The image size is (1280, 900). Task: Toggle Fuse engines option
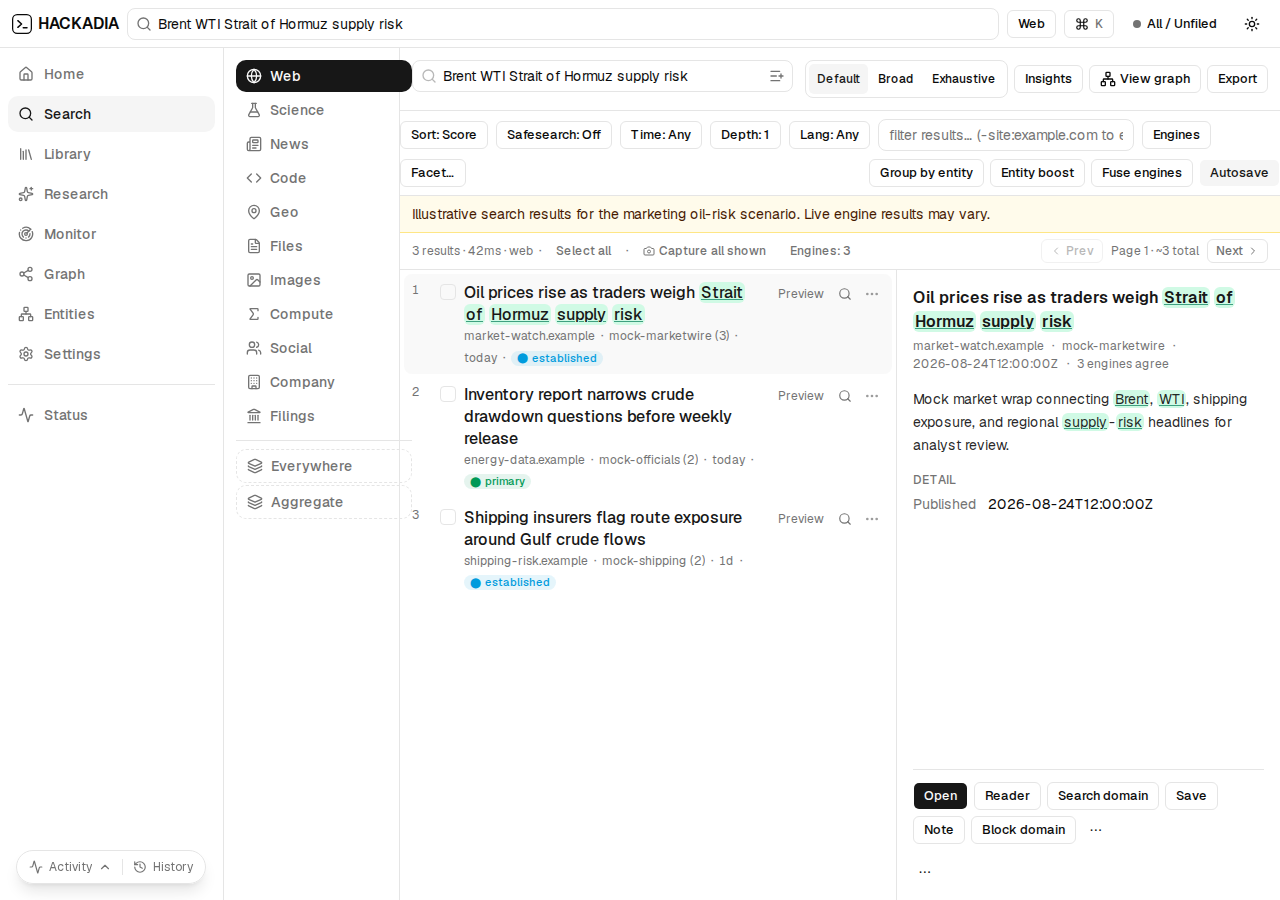tap(1142, 173)
